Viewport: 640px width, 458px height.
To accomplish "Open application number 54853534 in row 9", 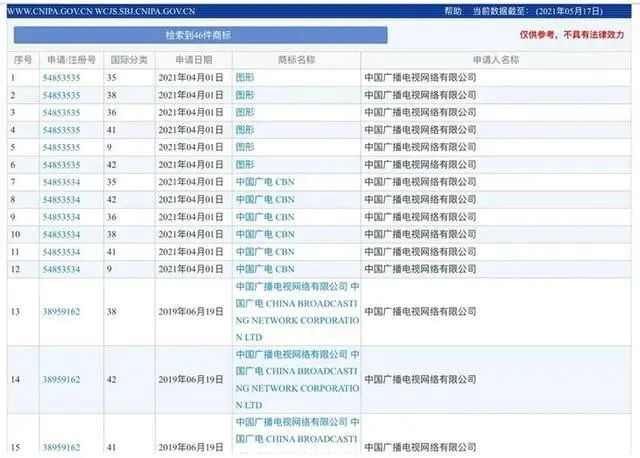I will 61,217.
